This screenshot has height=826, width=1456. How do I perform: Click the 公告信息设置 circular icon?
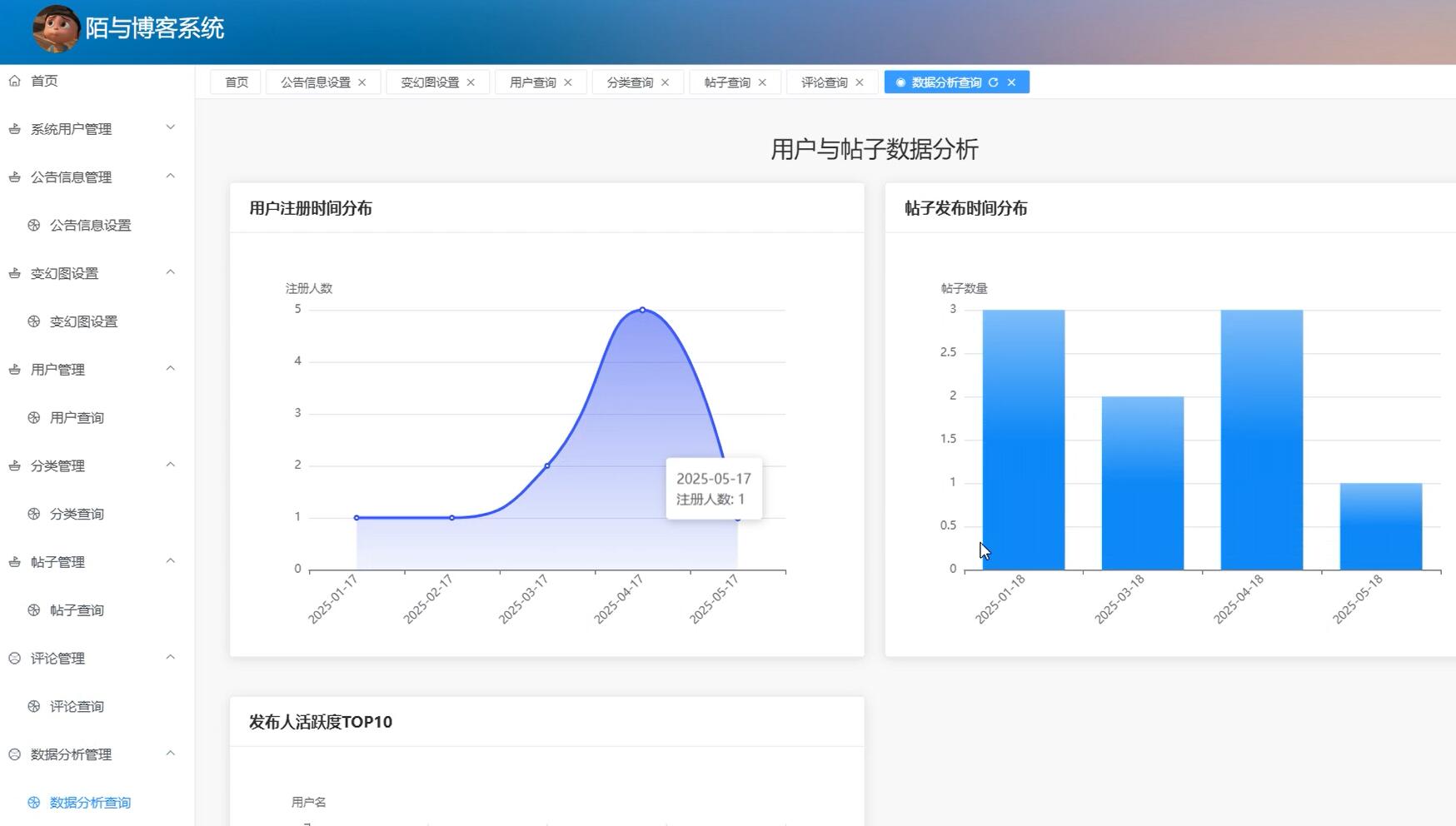pos(34,225)
